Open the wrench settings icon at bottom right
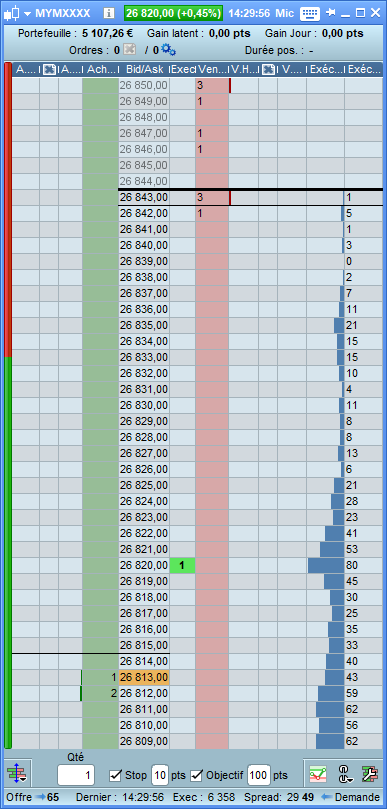The width and height of the screenshot is (387, 809). point(370,775)
